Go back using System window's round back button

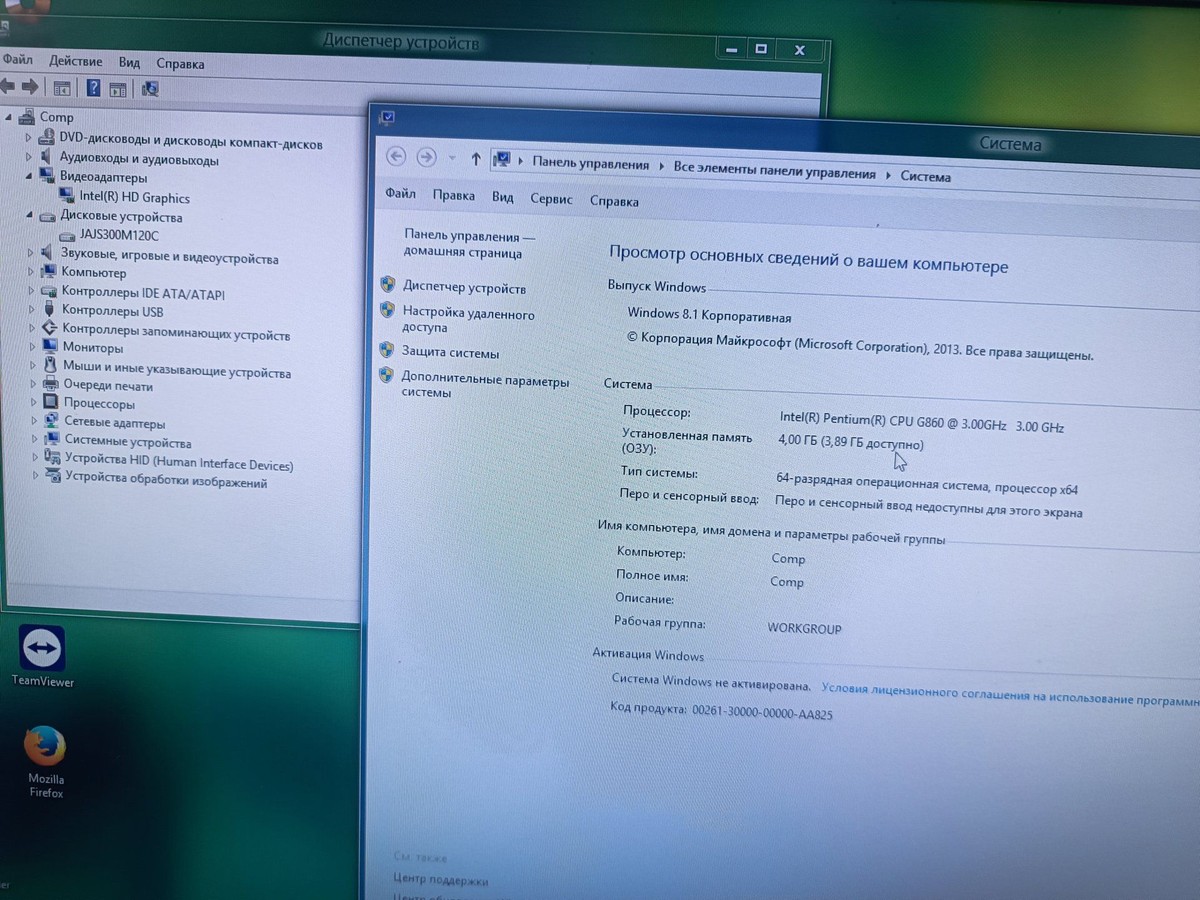coord(396,156)
